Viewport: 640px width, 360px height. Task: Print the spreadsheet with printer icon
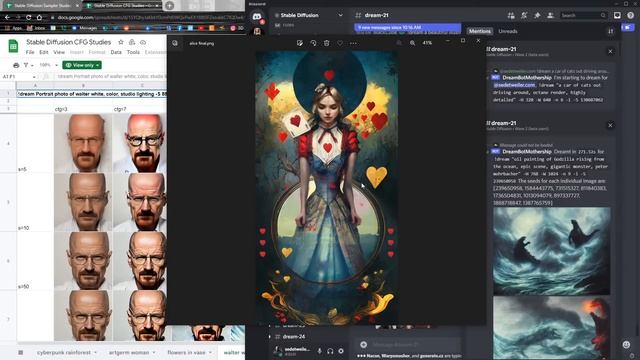(16, 65)
